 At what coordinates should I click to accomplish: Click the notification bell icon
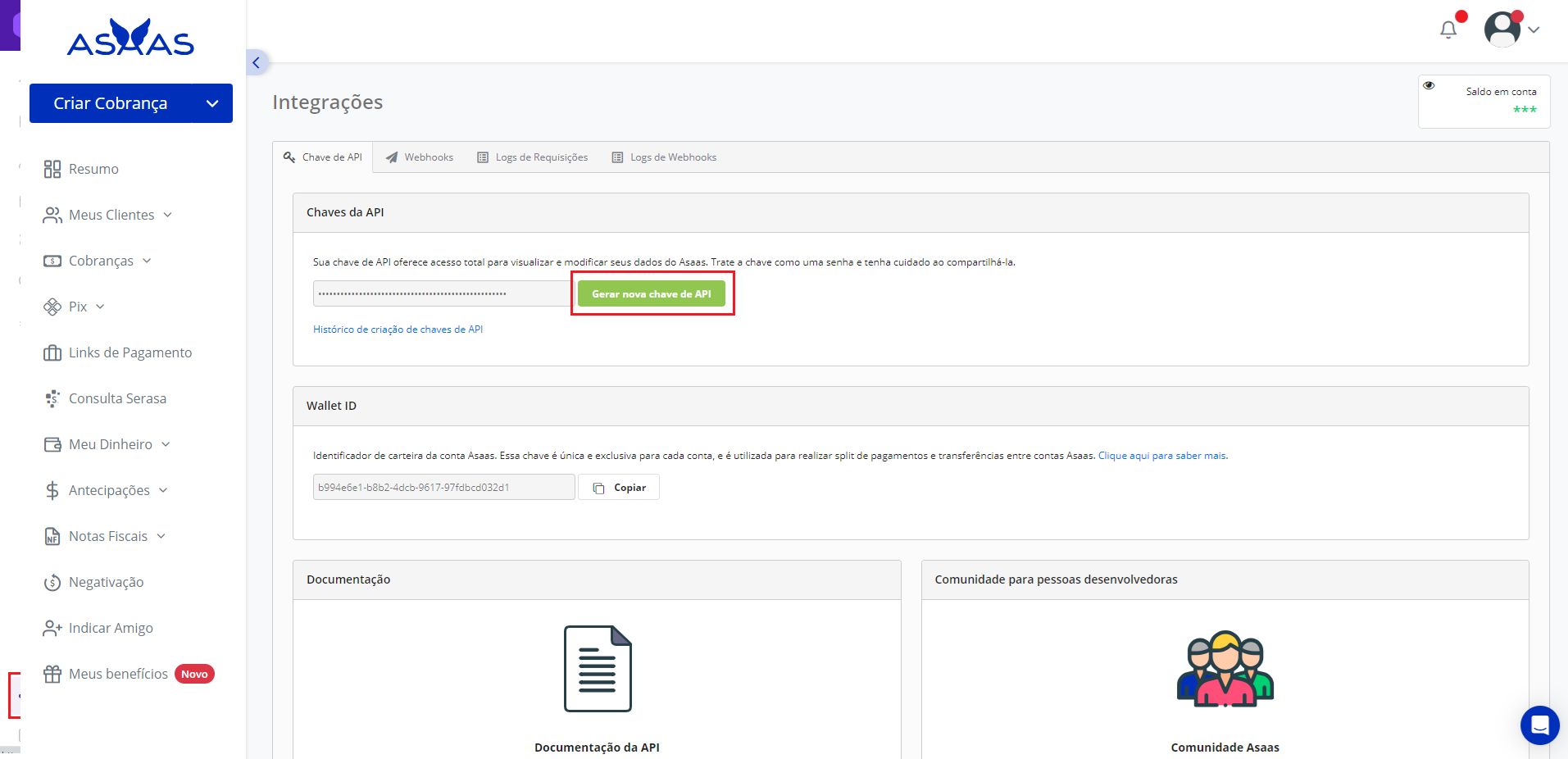[1448, 30]
